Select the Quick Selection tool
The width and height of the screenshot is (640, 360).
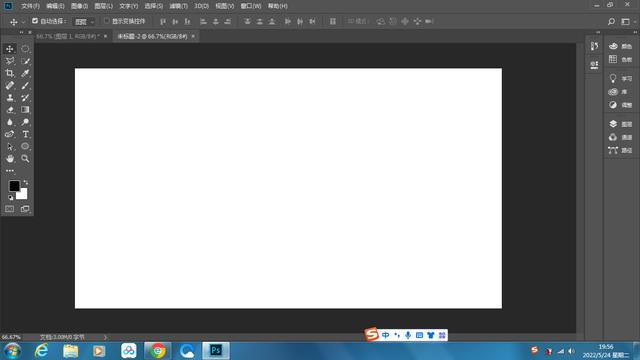[25, 61]
